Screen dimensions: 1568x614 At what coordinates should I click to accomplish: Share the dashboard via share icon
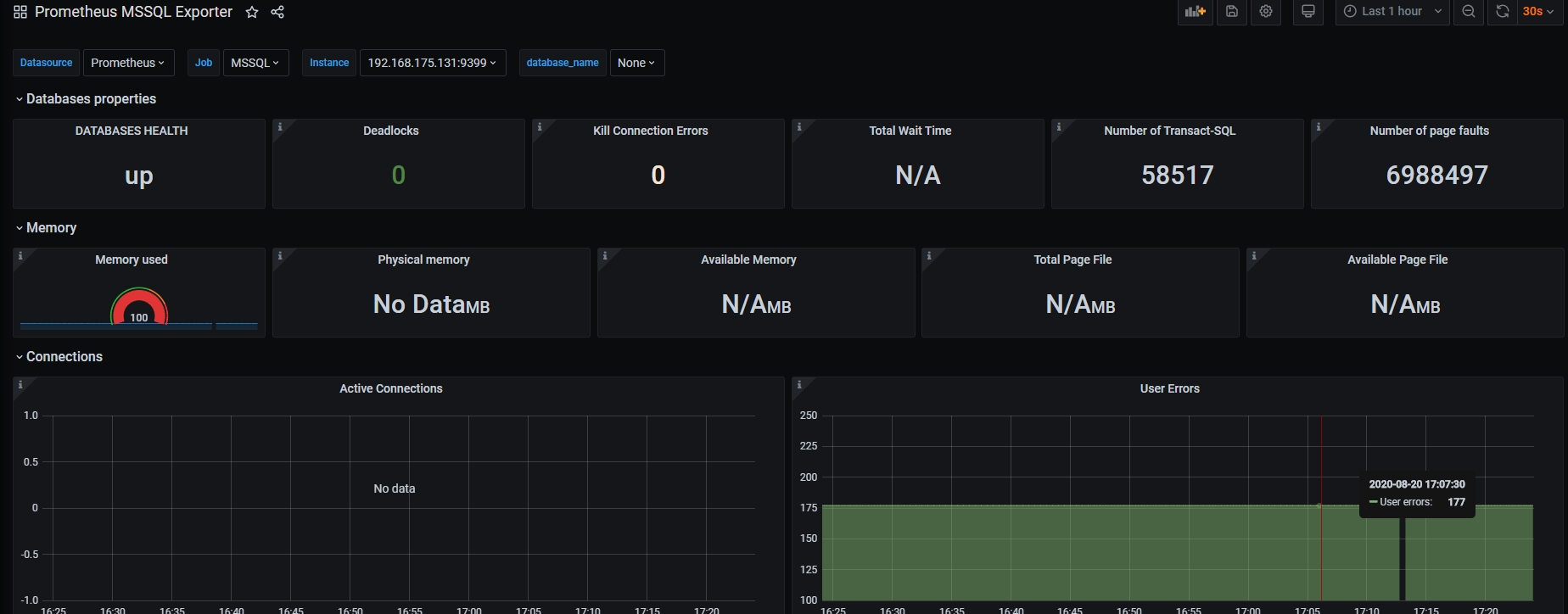277,12
